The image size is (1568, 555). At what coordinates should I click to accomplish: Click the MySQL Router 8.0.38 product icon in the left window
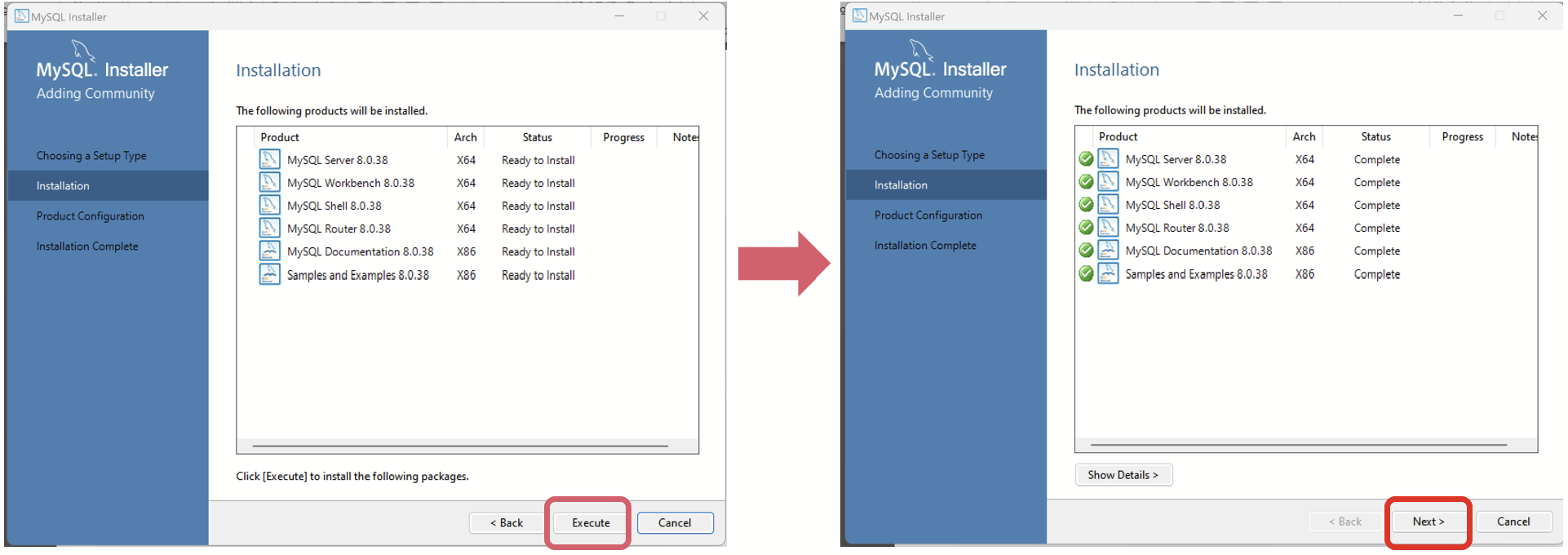click(x=269, y=228)
